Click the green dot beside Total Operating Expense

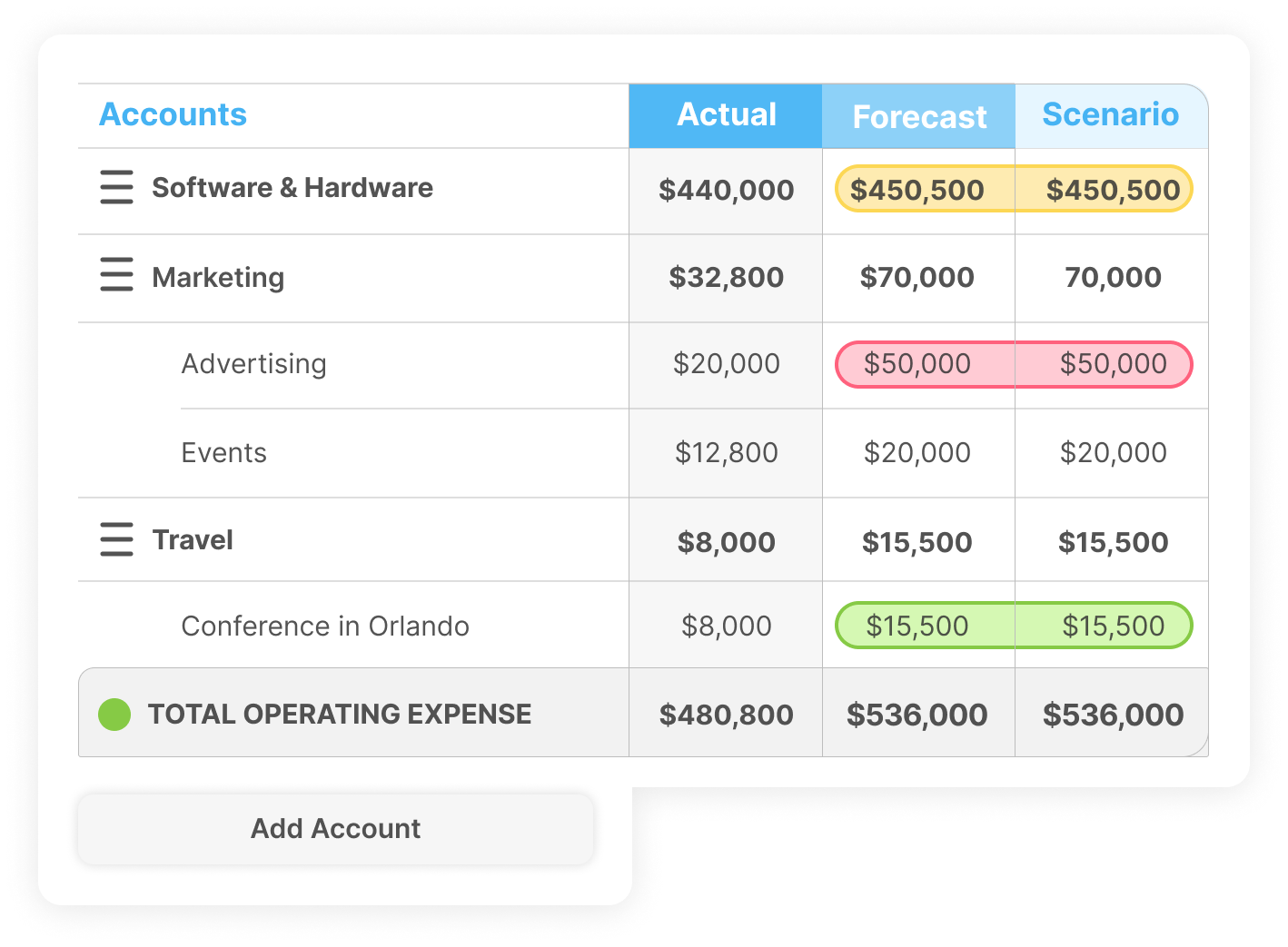click(x=114, y=715)
